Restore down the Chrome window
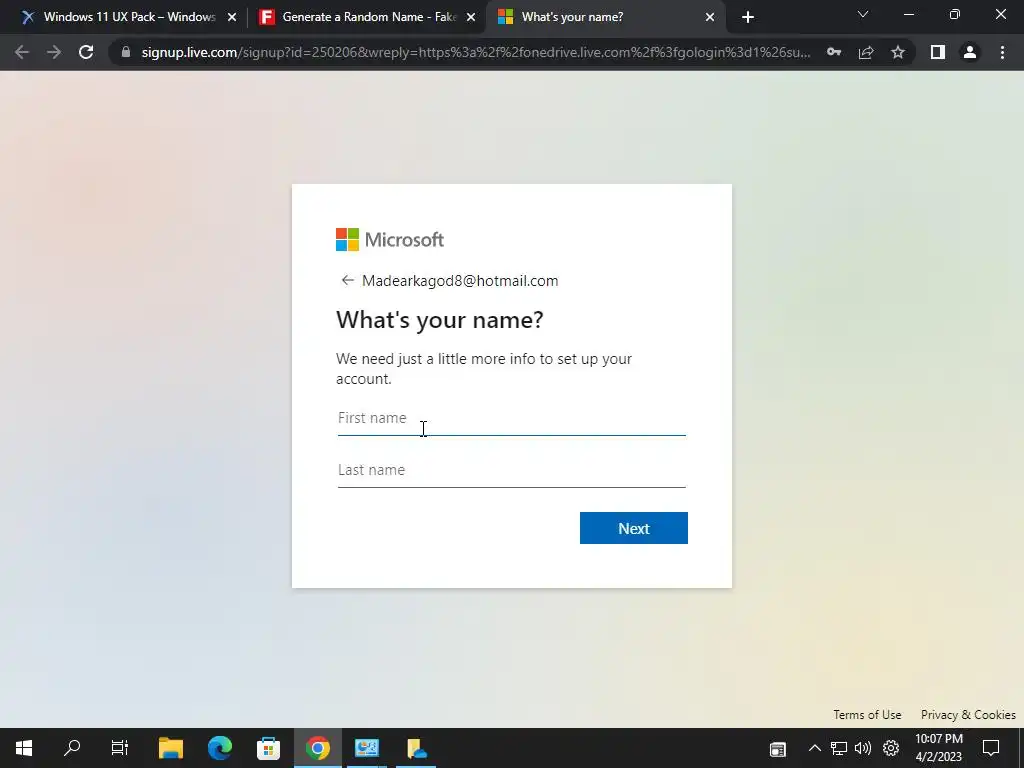Screen dimensions: 1024x768 pos(954,14)
